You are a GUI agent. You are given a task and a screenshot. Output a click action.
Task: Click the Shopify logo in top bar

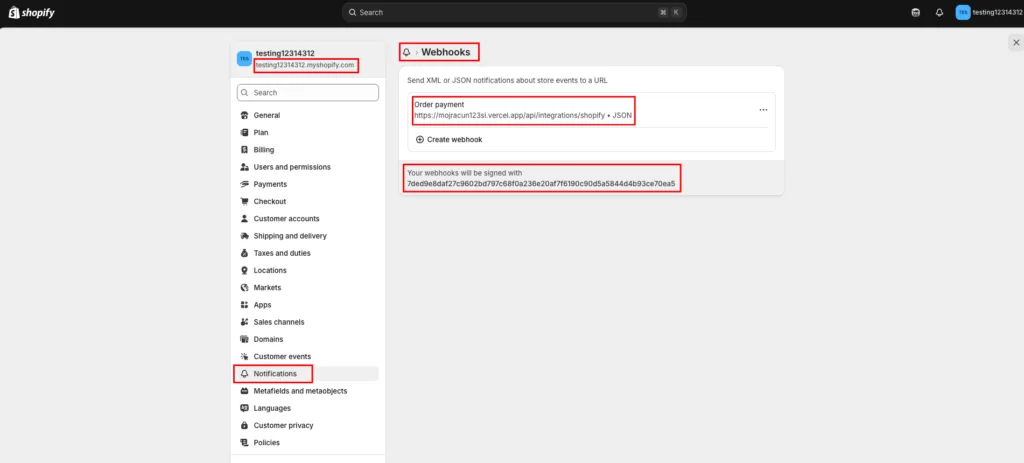click(x=31, y=12)
